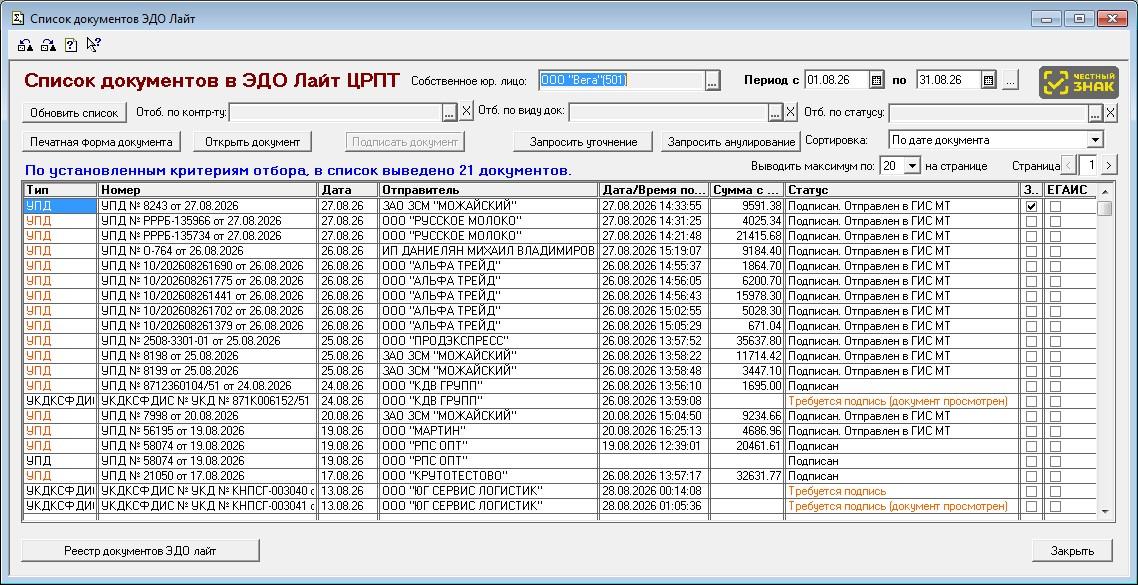Viewport: 1138px width, 585px height.
Task: Click sum 20461.61 cell
Action: coord(747,446)
